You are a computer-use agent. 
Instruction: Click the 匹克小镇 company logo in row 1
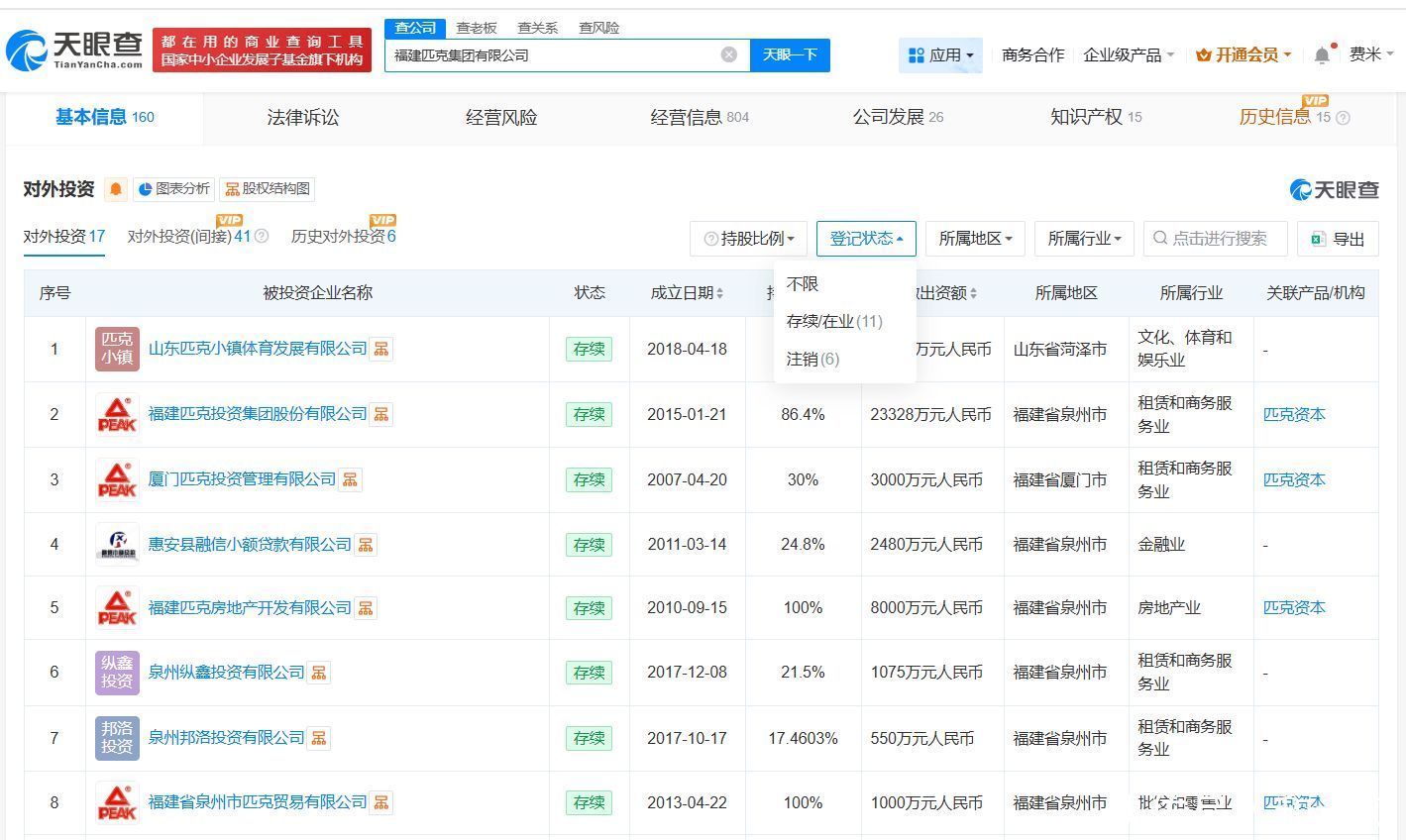click(x=117, y=349)
